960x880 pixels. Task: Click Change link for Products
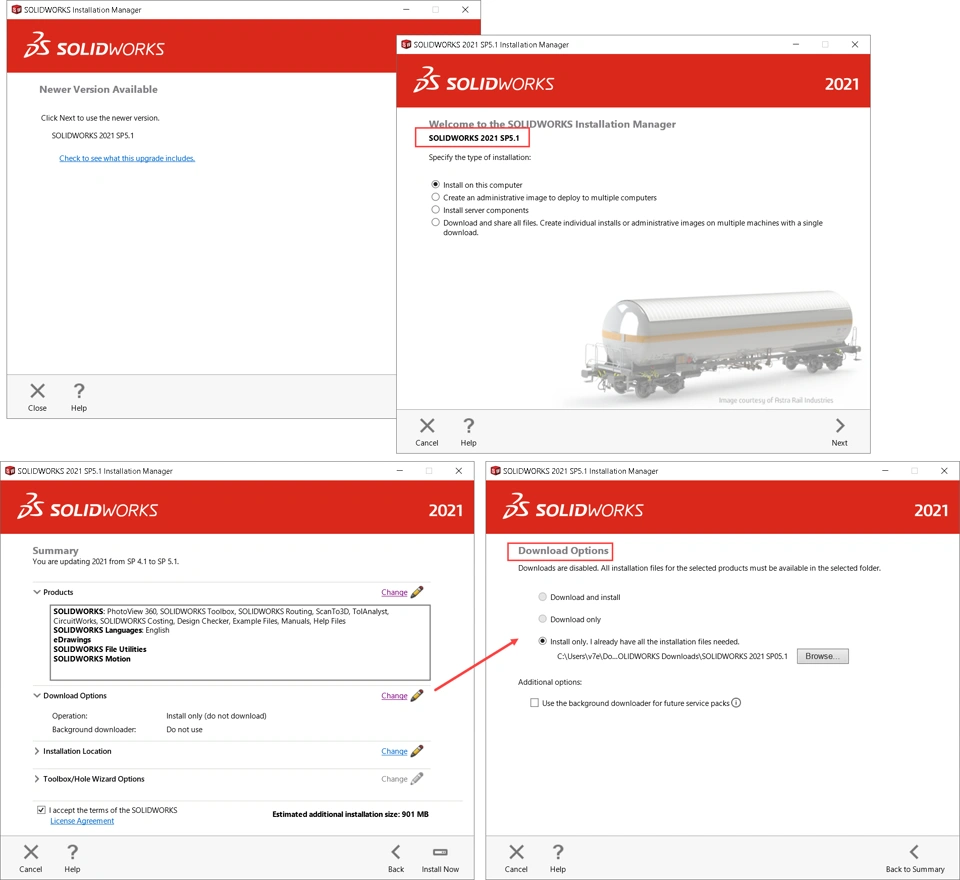(394, 592)
